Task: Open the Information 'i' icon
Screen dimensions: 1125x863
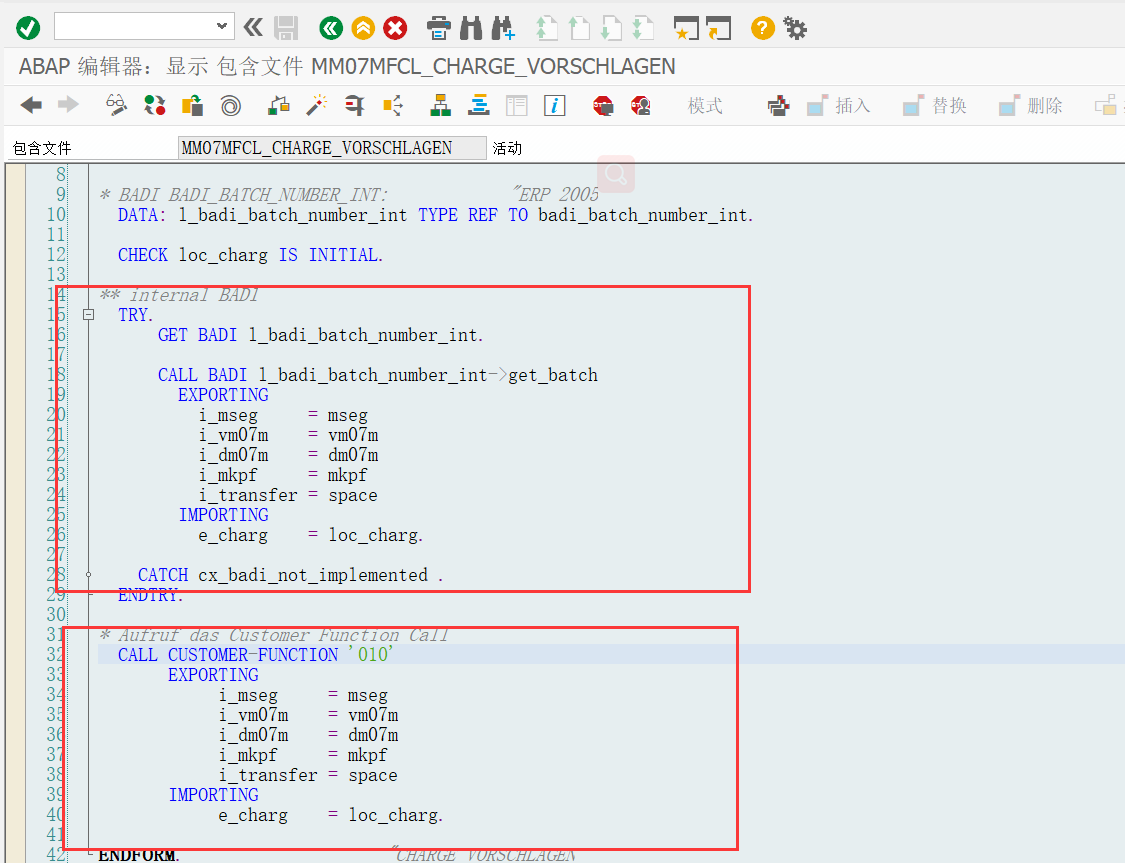Action: 555,105
